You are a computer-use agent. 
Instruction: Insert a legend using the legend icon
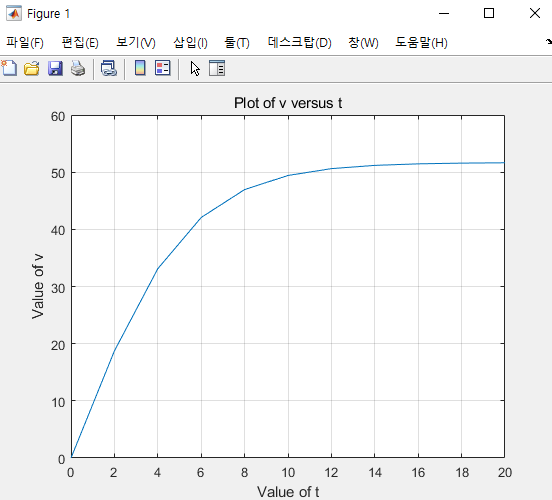pyautogui.click(x=163, y=68)
